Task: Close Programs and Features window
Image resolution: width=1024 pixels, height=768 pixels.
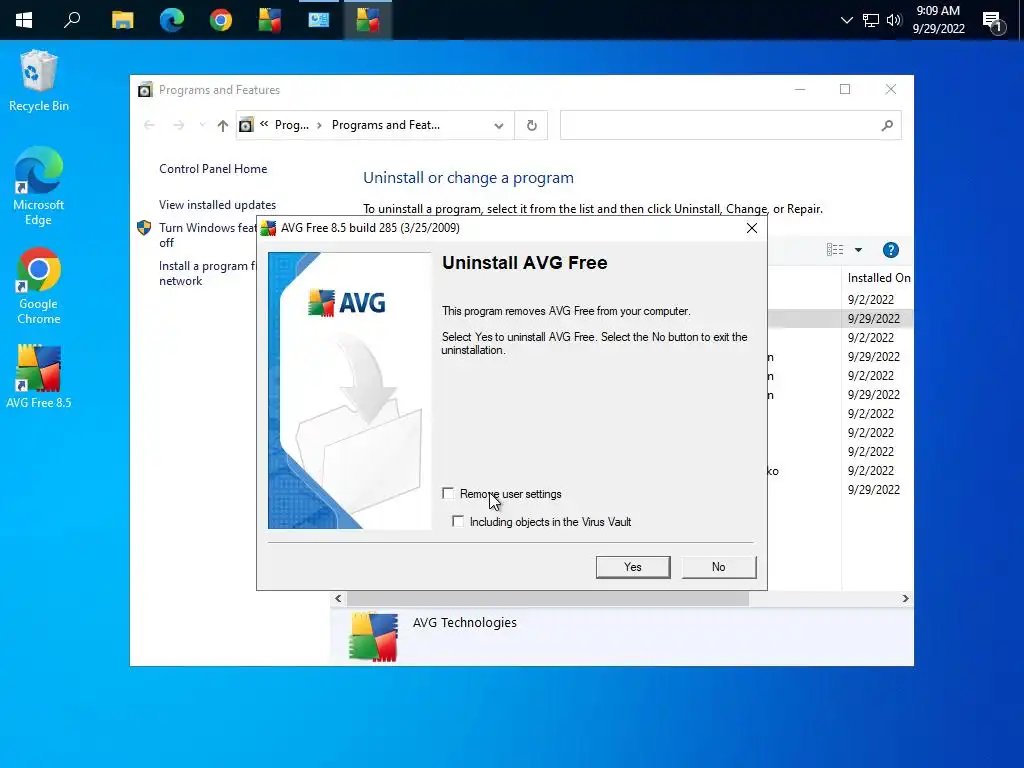Action: click(890, 89)
